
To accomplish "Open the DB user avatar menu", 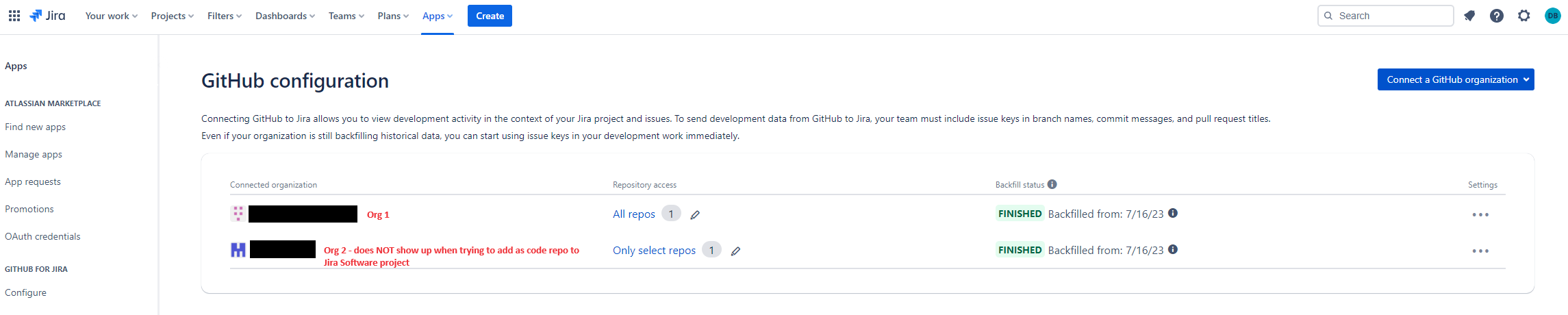I will (x=1553, y=16).
